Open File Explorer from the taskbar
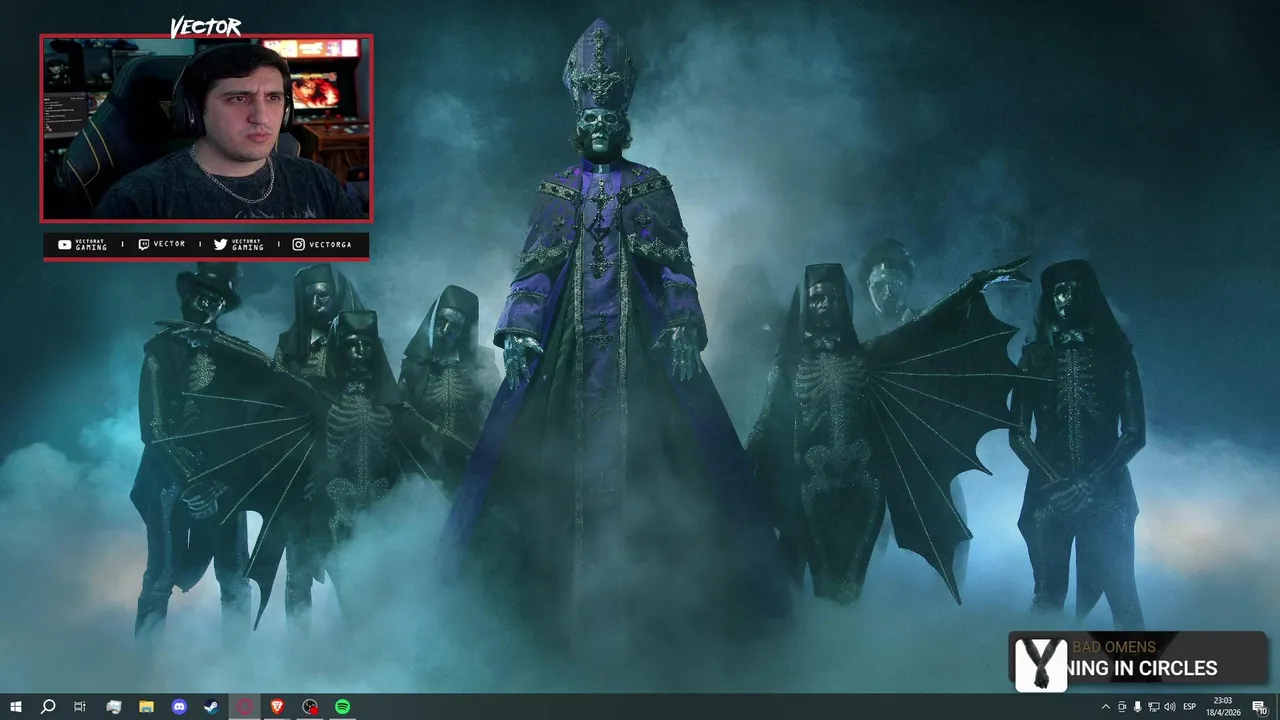This screenshot has width=1280, height=720. tap(146, 707)
